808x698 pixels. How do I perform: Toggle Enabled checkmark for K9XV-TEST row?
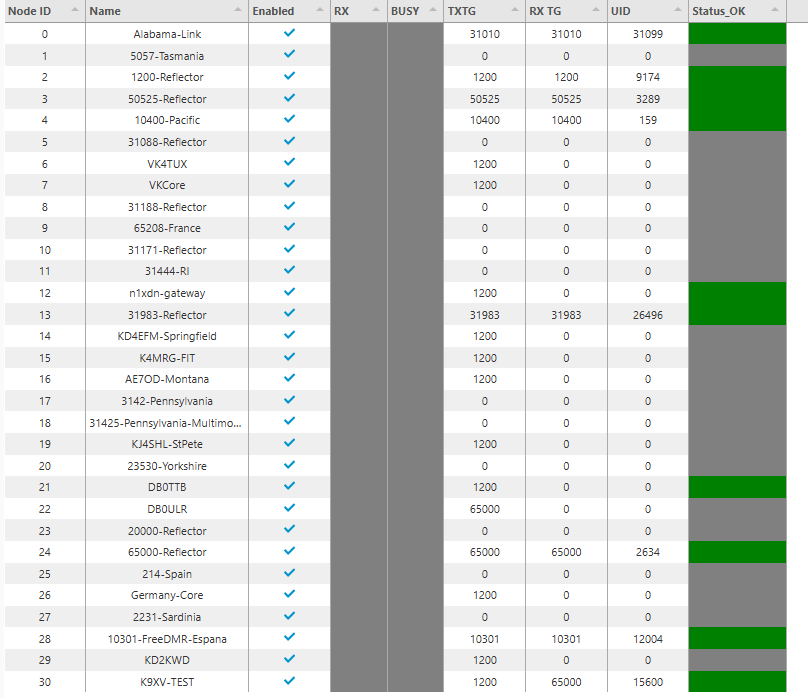(289, 681)
